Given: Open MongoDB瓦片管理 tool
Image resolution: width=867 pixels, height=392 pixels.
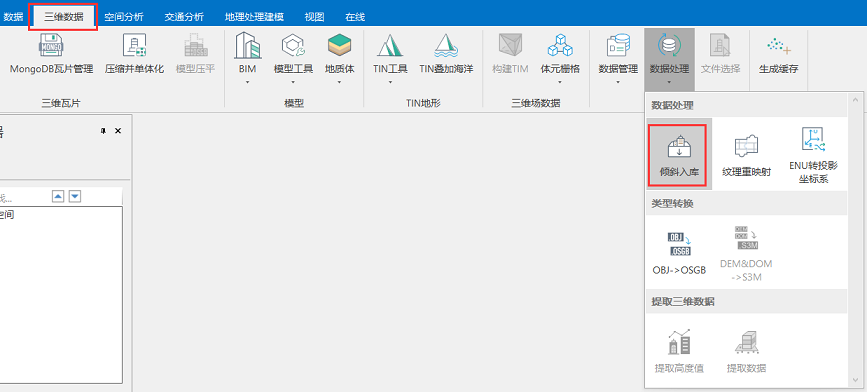Looking at the screenshot, I should pyautogui.click(x=51, y=54).
